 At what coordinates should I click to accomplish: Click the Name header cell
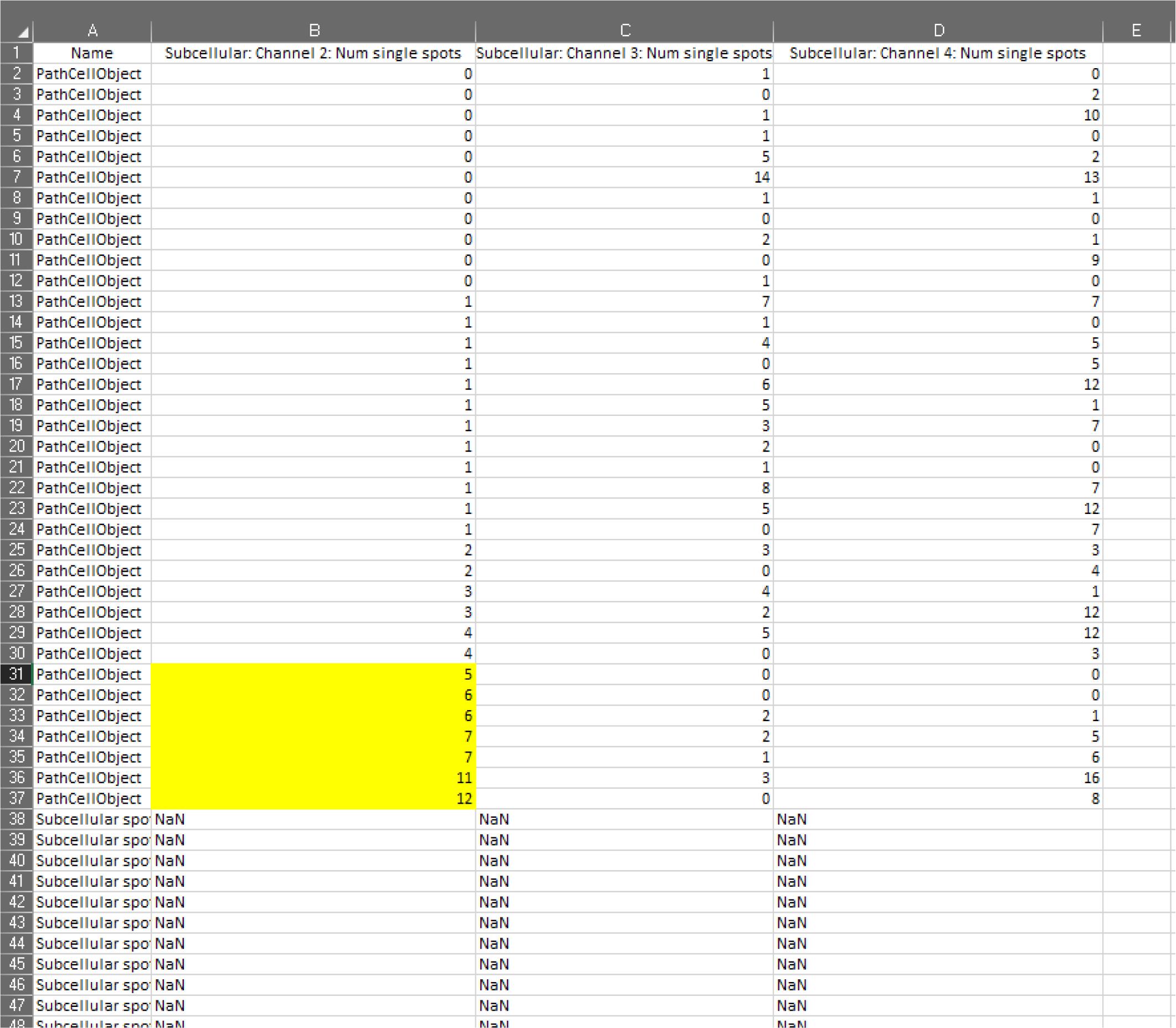tap(92, 53)
